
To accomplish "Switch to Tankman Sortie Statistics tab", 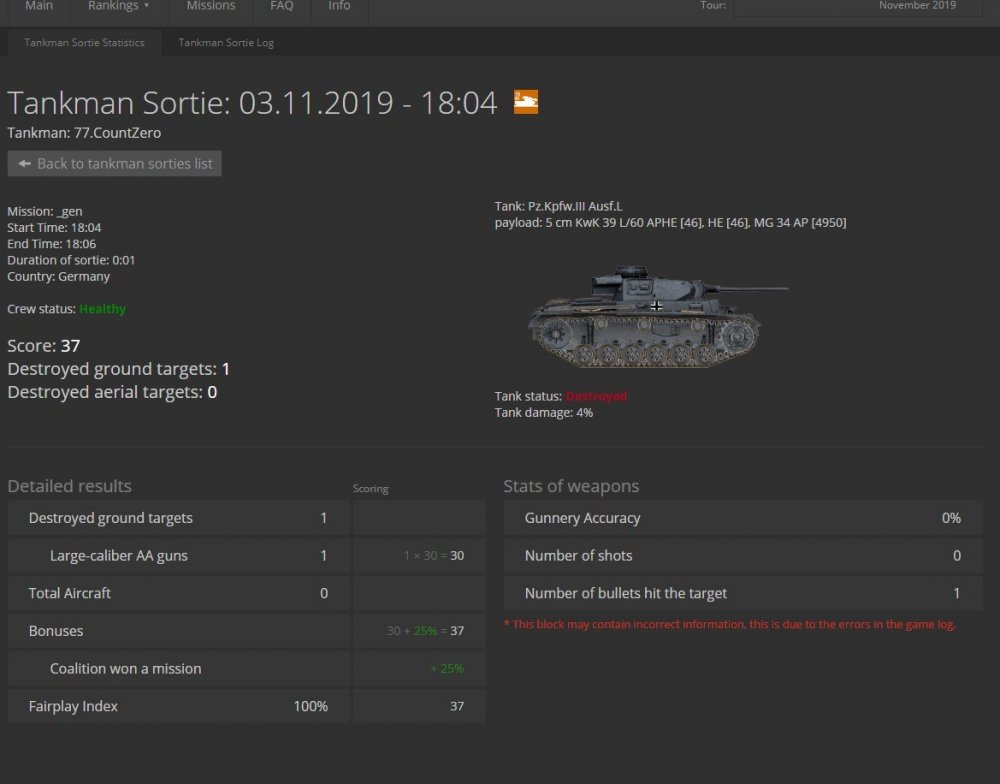I will (x=84, y=43).
